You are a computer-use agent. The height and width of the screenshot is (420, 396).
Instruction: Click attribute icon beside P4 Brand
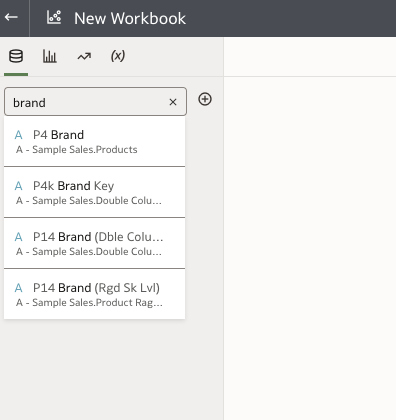point(19,135)
